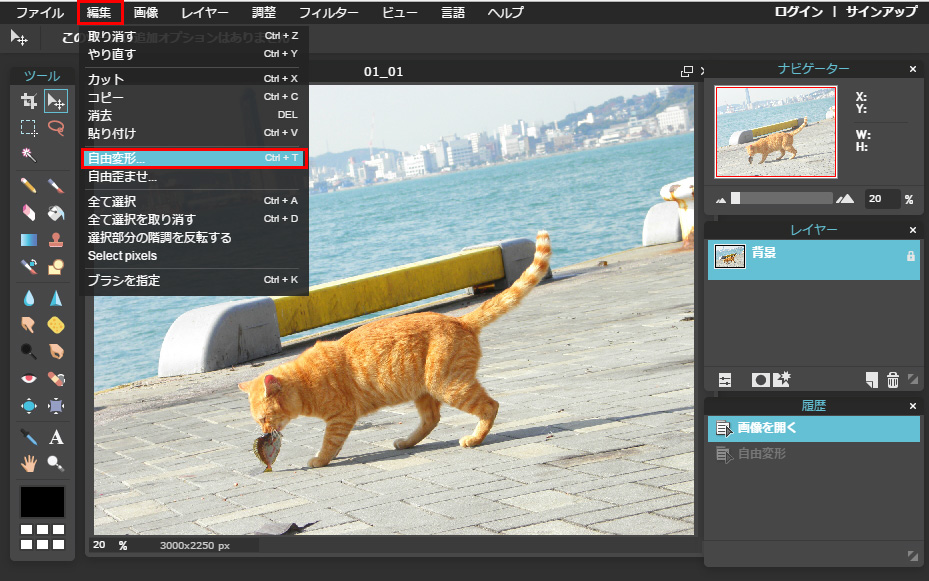Open the フィルター menu
The width and height of the screenshot is (929, 581).
[329, 12]
